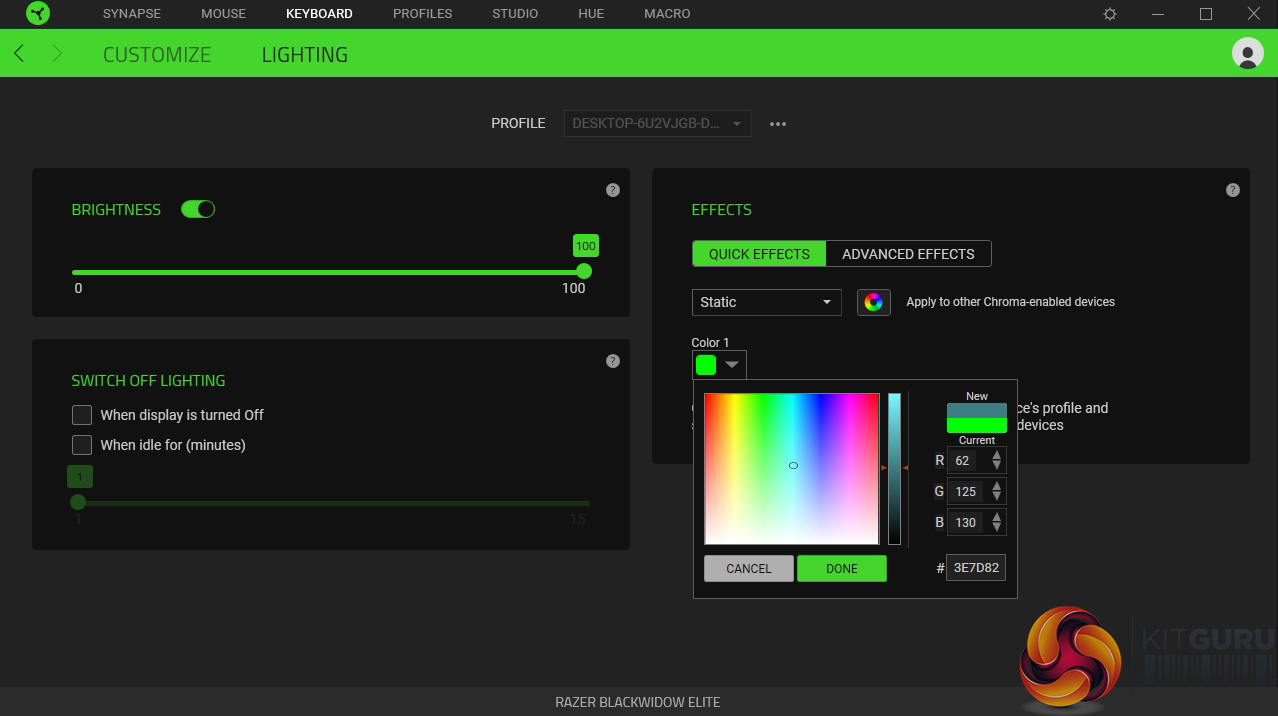
Task: Click the Razer logo icon
Action: pyautogui.click(x=38, y=14)
